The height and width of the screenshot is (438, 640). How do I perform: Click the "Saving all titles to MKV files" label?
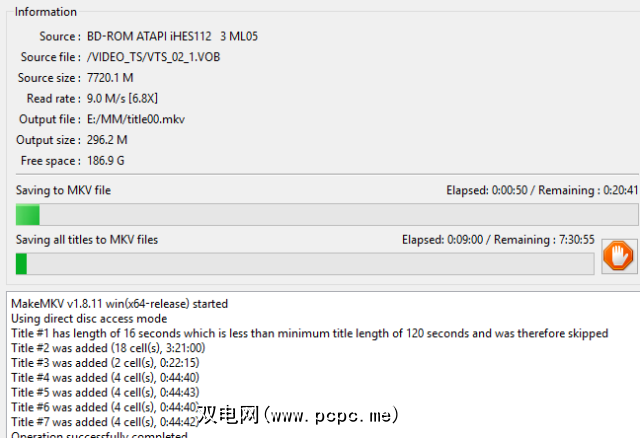86,240
